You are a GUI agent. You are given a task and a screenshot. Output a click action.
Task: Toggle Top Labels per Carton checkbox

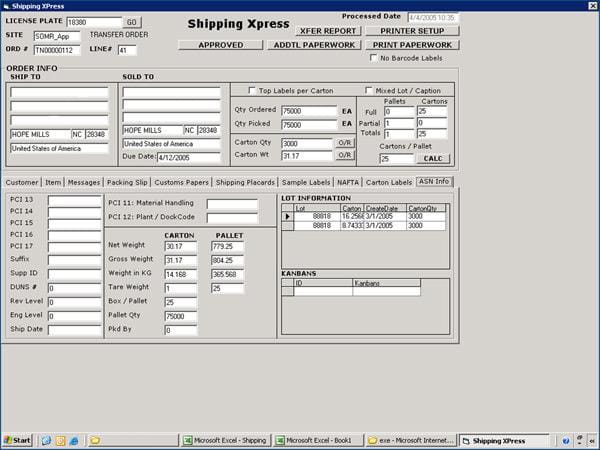[252, 91]
